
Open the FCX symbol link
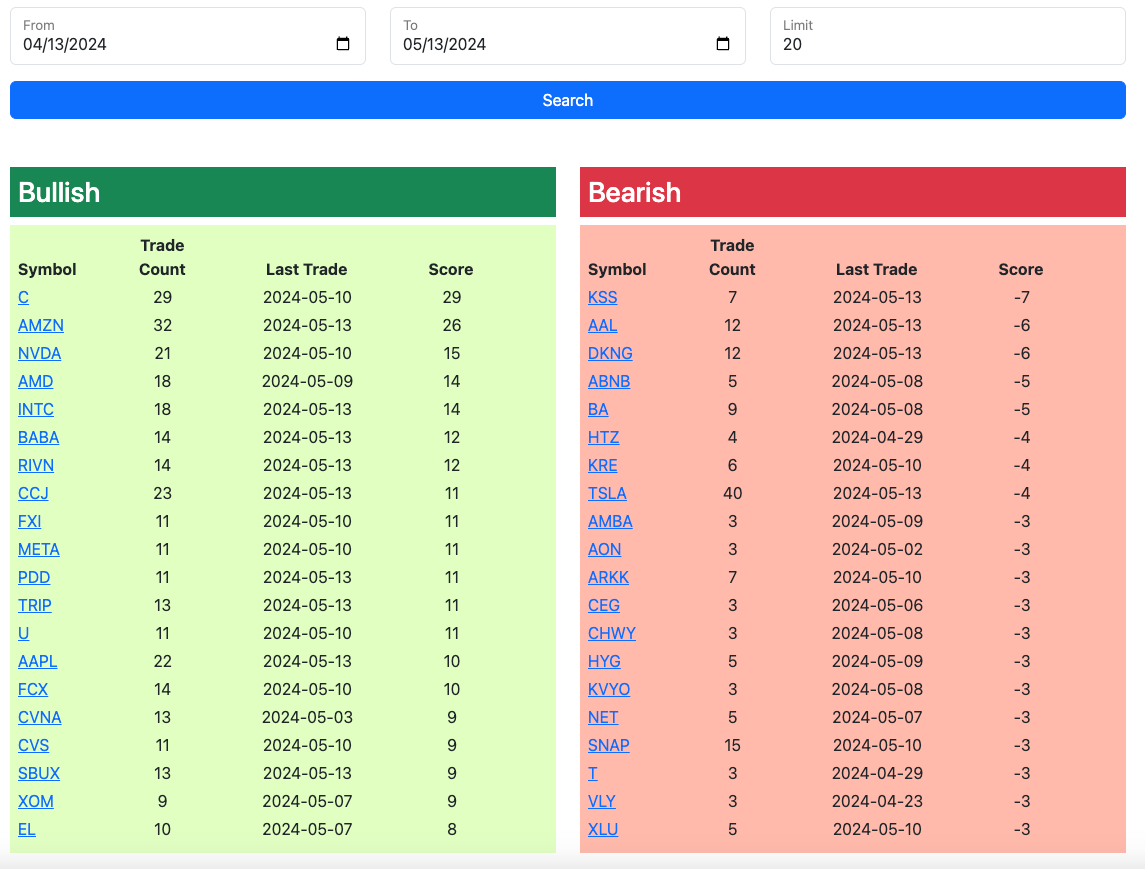[33, 689]
